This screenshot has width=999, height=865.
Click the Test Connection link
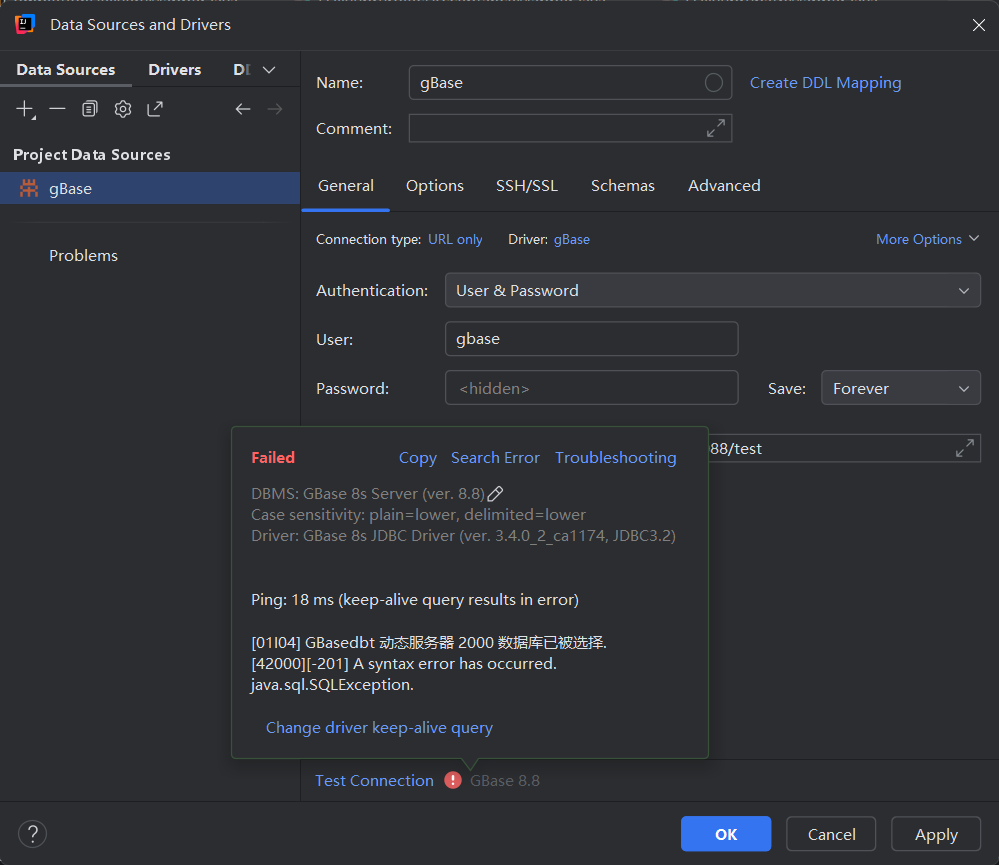(374, 780)
